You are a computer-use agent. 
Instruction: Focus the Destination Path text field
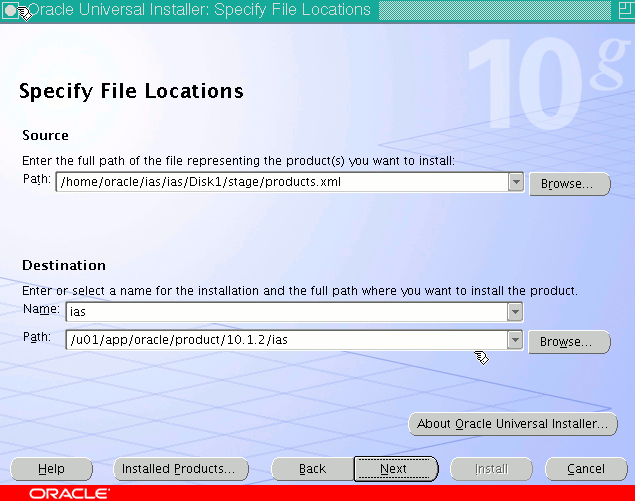pos(287,340)
